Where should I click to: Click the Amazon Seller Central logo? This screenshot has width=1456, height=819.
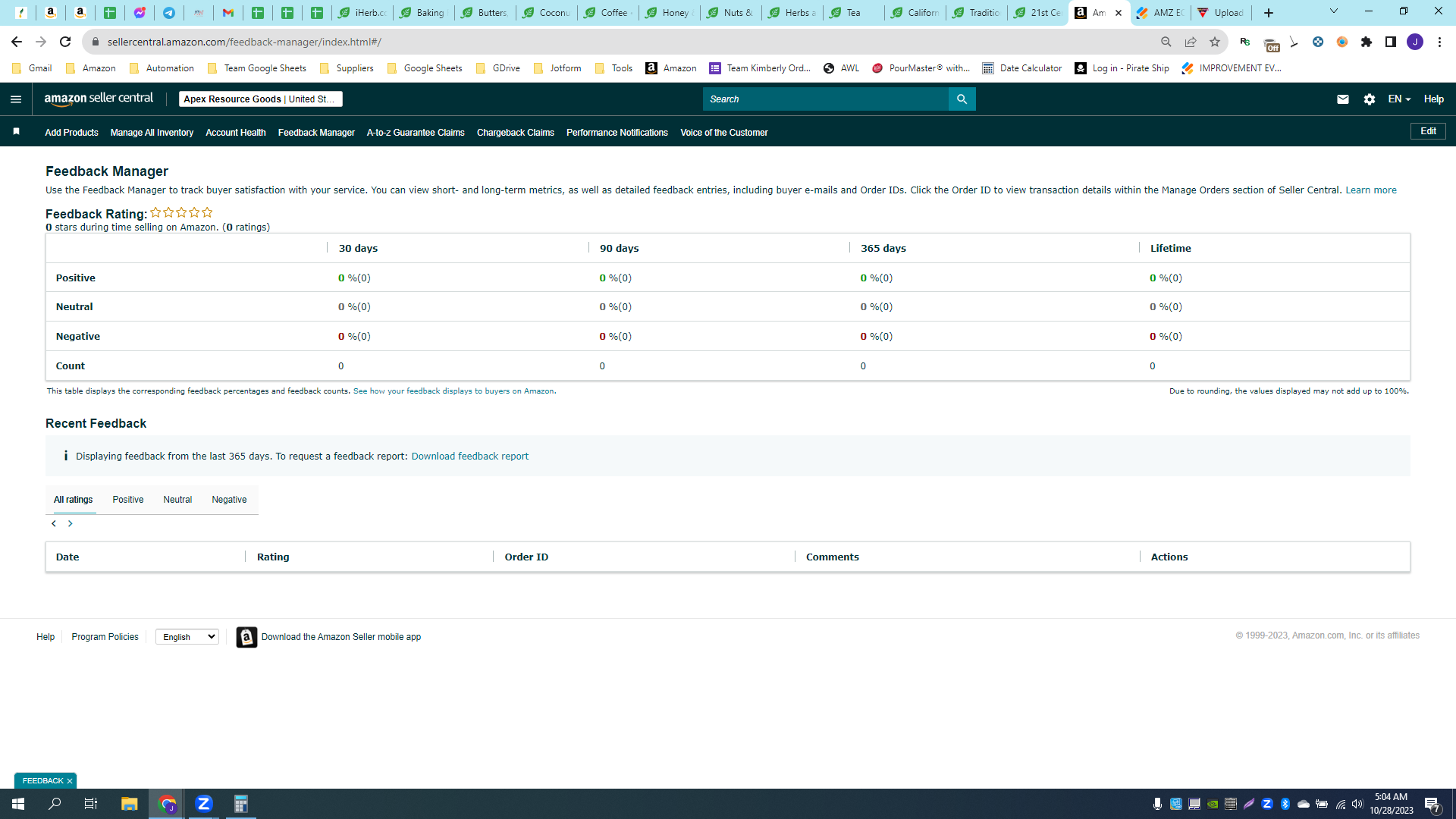click(99, 99)
